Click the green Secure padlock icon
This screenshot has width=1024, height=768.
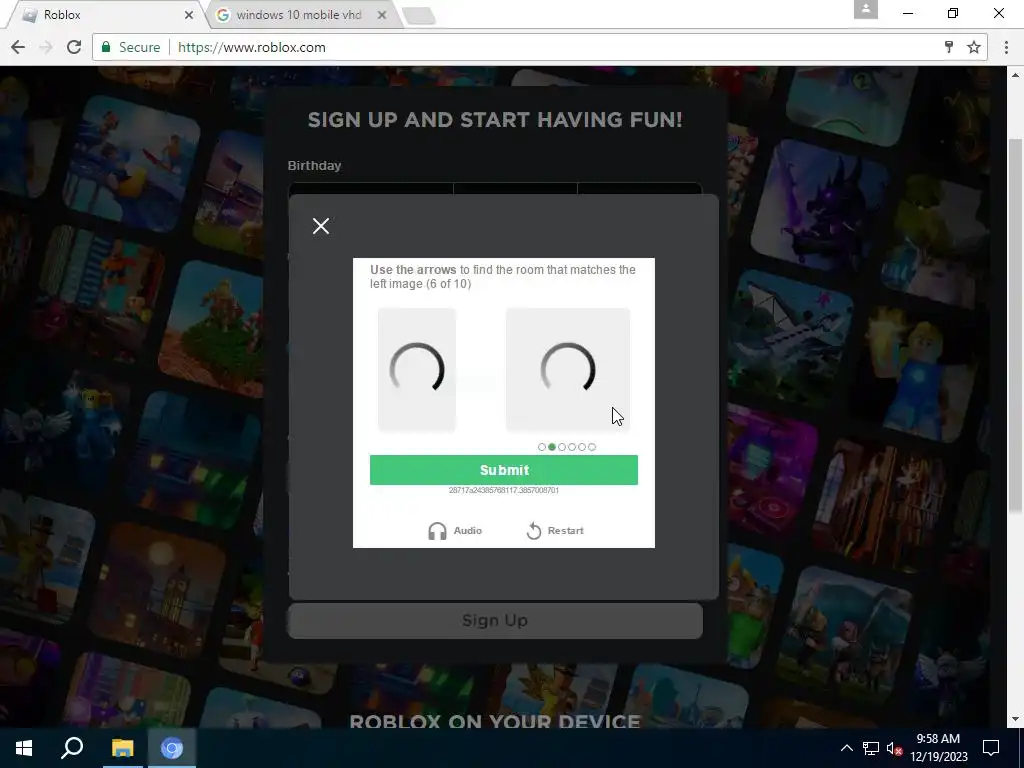coord(106,47)
